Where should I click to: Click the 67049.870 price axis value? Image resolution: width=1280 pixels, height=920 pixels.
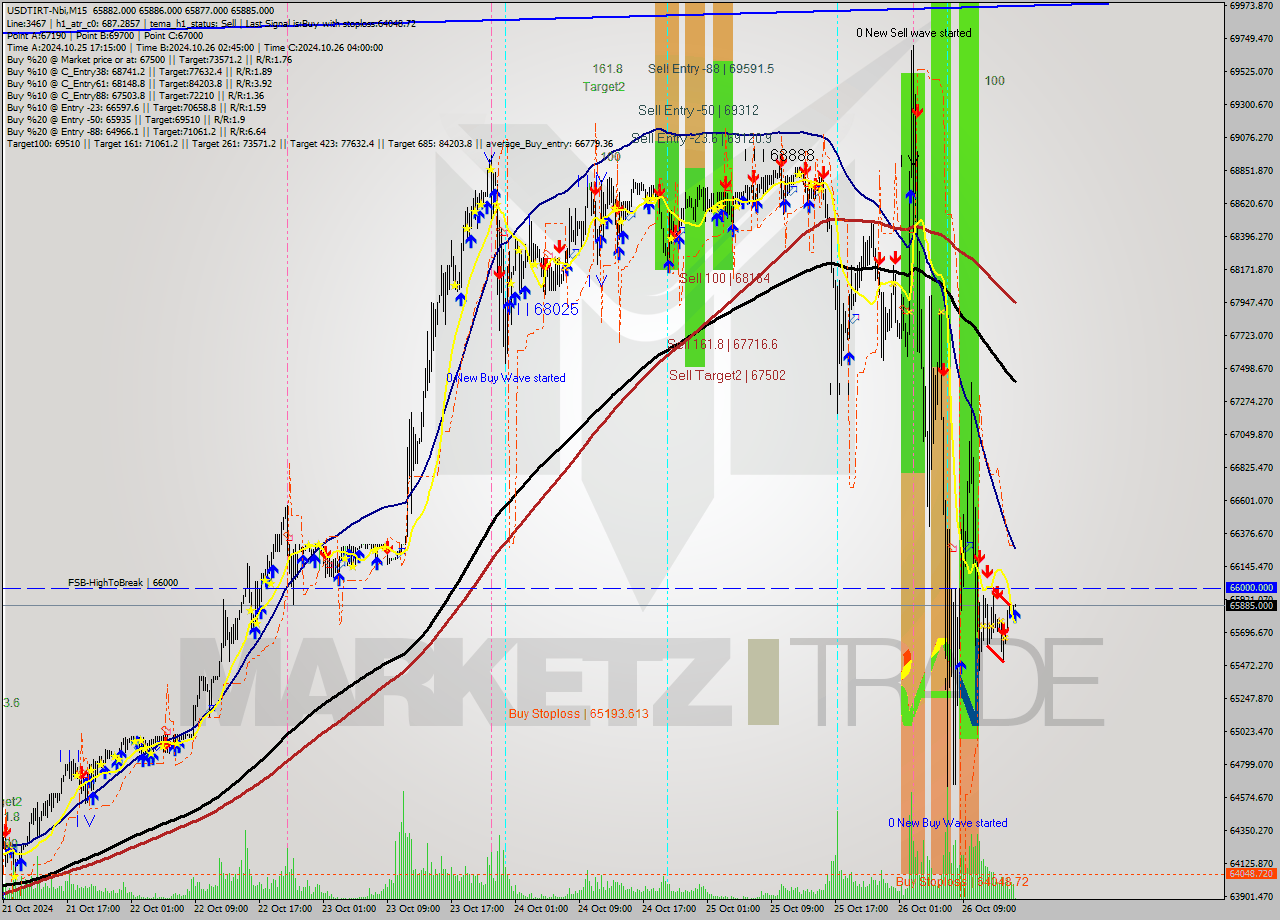point(1251,435)
